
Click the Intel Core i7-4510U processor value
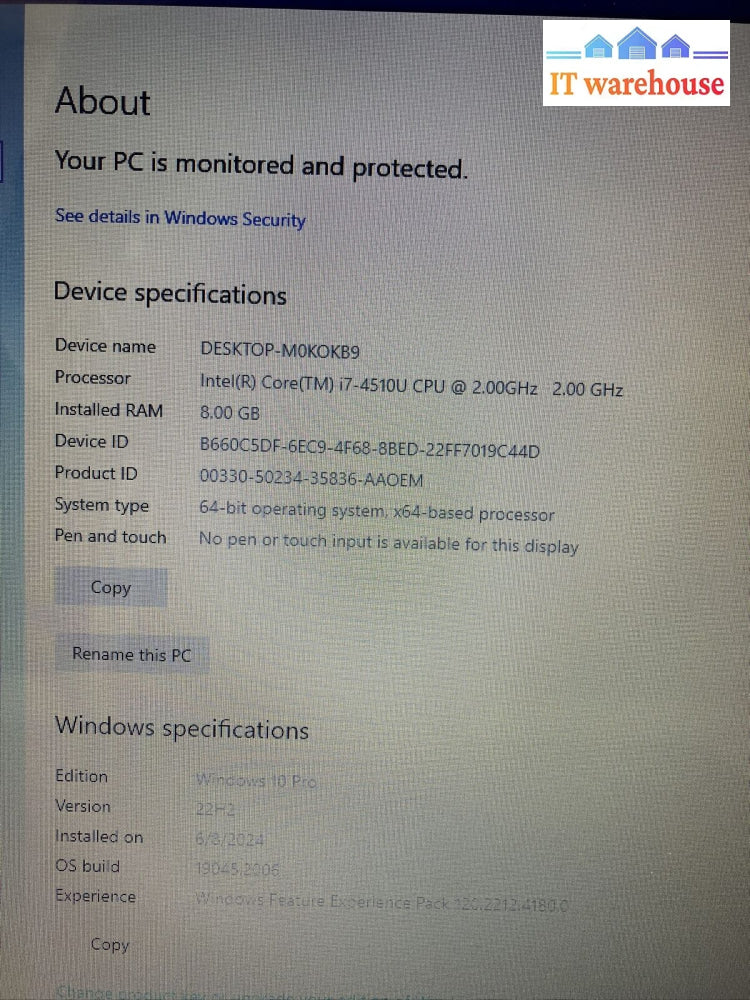point(411,385)
